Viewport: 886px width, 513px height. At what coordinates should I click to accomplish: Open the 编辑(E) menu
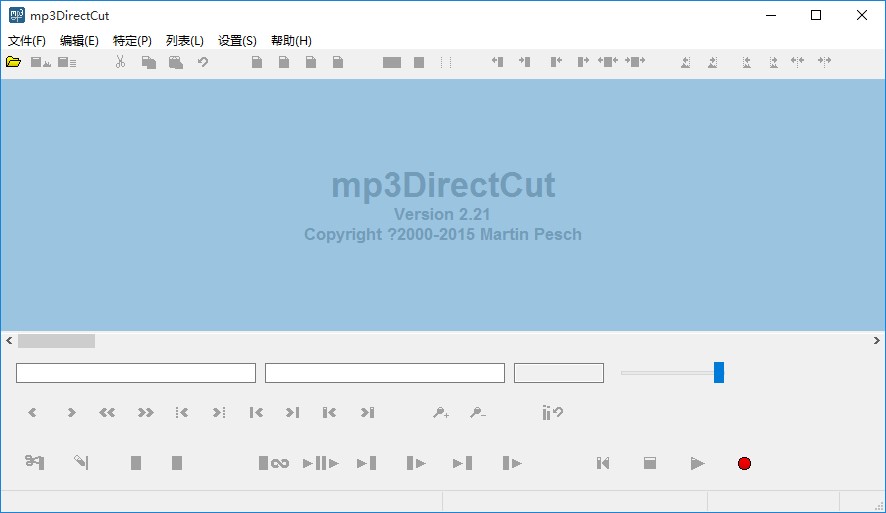click(79, 41)
